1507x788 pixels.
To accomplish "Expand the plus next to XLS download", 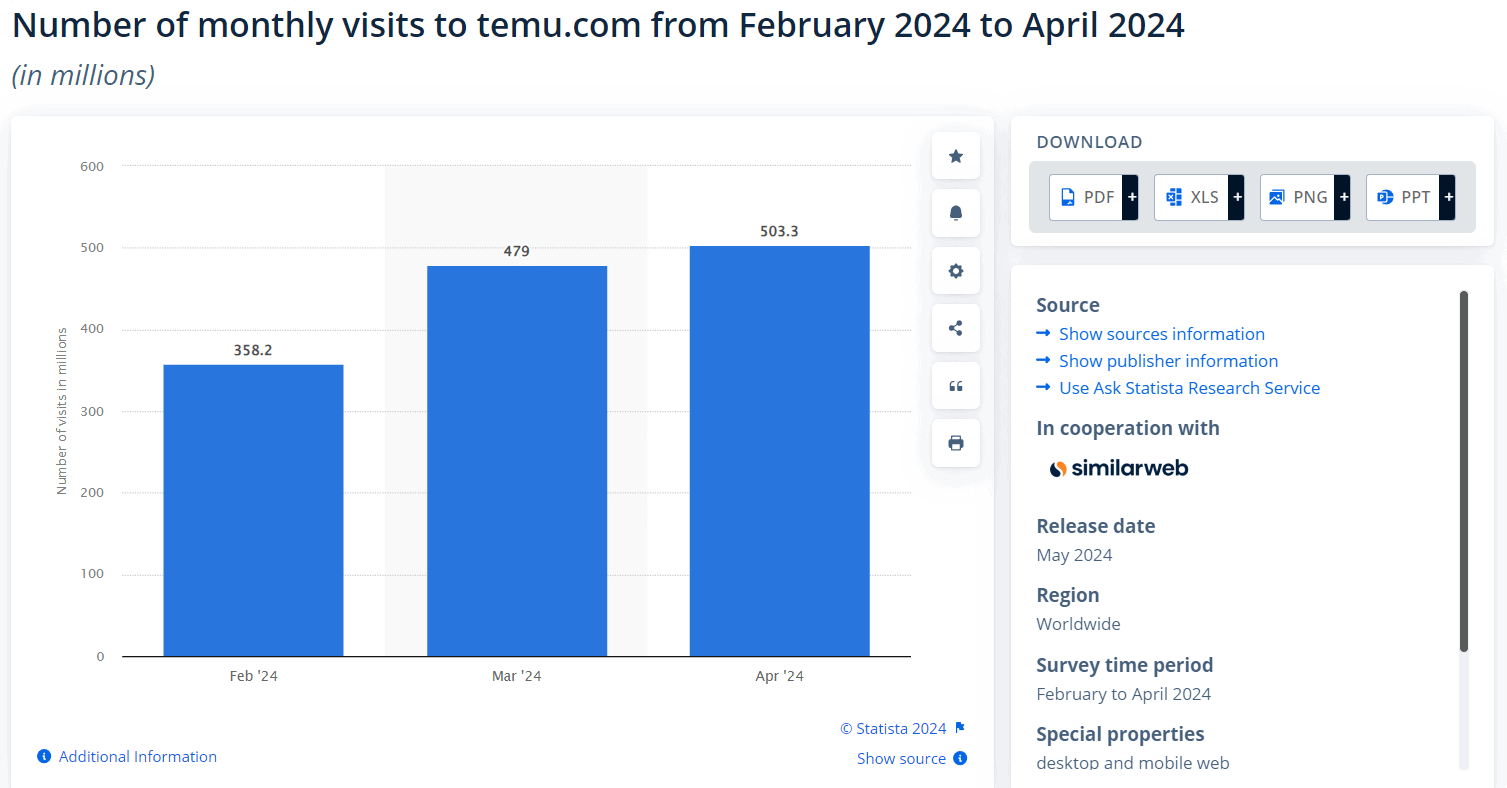I will (x=1237, y=197).
